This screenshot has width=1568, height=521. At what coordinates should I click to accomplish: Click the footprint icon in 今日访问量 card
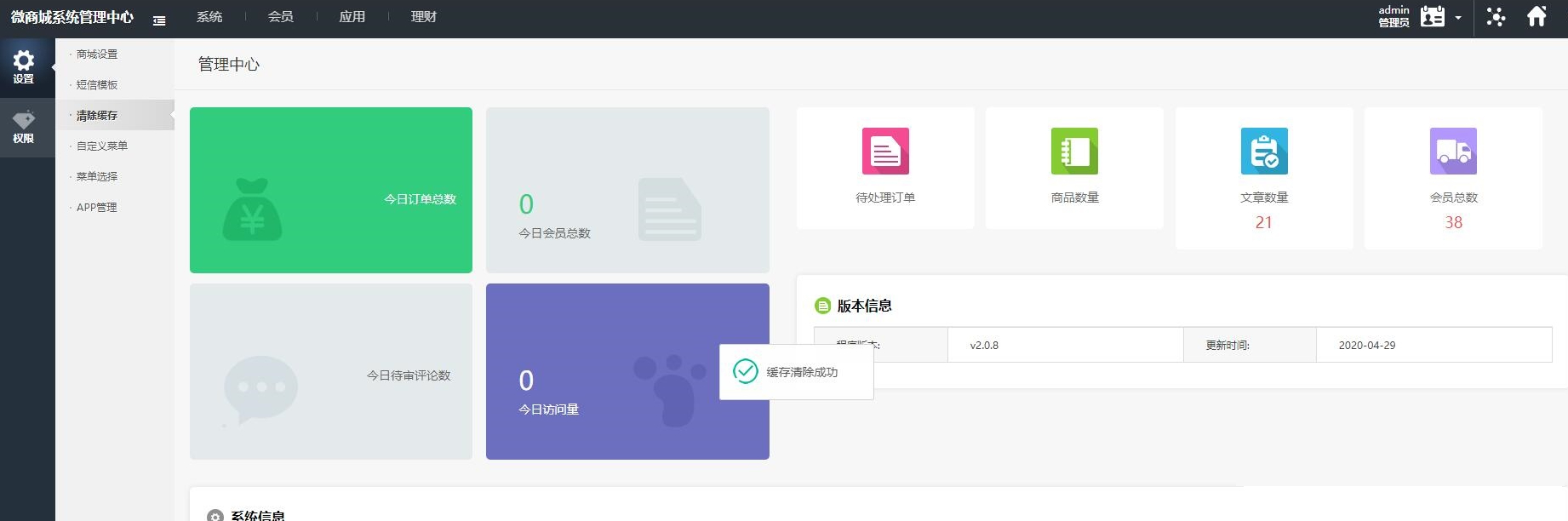pyautogui.click(x=670, y=390)
